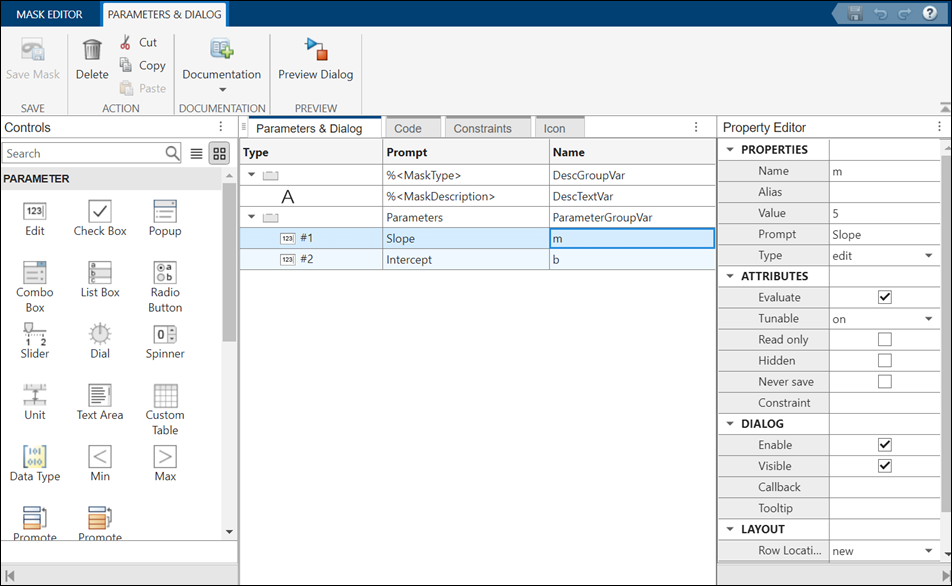This screenshot has height=586, width=952.
Task: Add a Spinner control
Action: pyautogui.click(x=165, y=341)
